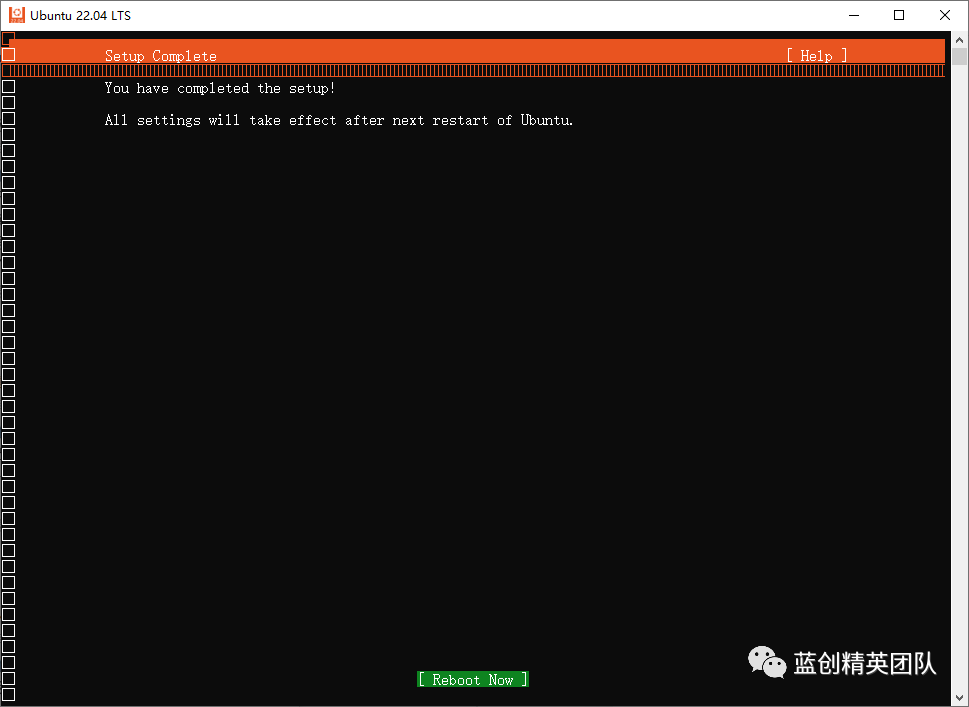Viewport: 969px width, 707px height.
Task: Close the Ubuntu 22.04 LTS window
Action: pos(945,15)
